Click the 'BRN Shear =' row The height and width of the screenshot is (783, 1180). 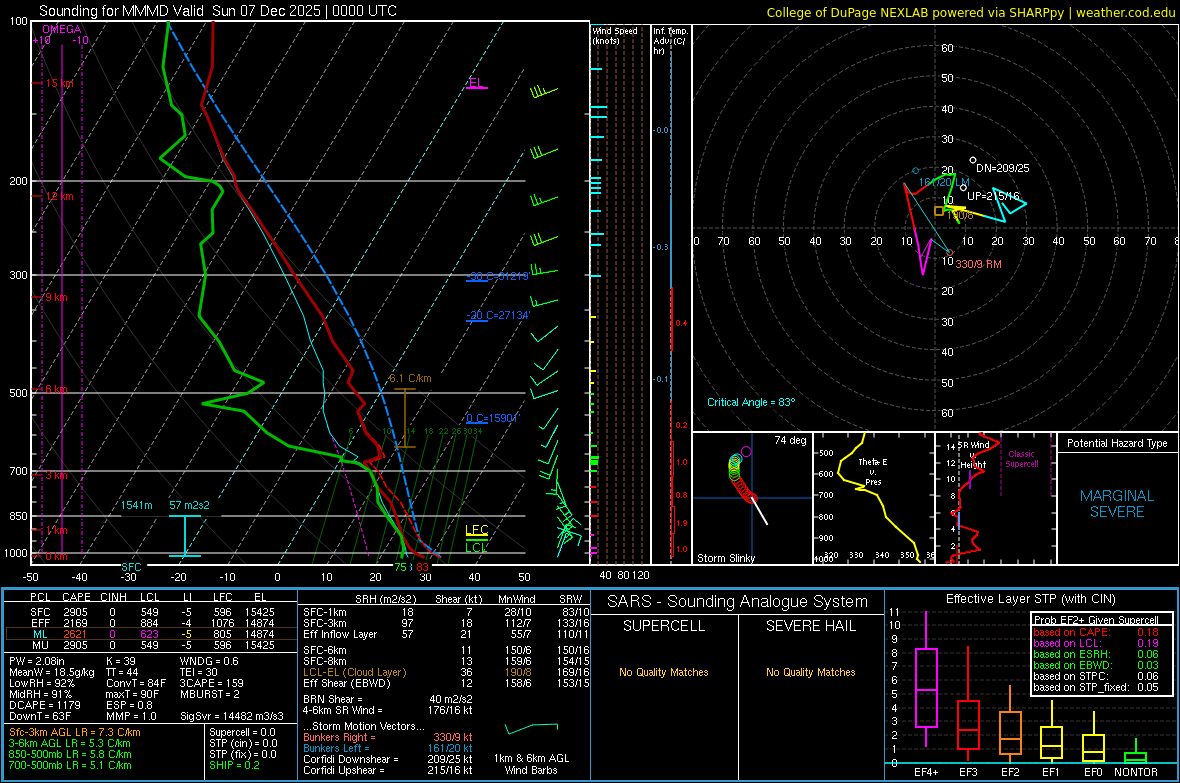pos(388,699)
